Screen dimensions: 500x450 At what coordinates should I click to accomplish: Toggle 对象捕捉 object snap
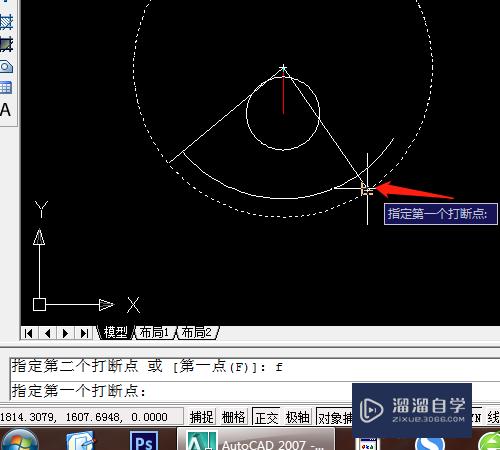coord(334,417)
